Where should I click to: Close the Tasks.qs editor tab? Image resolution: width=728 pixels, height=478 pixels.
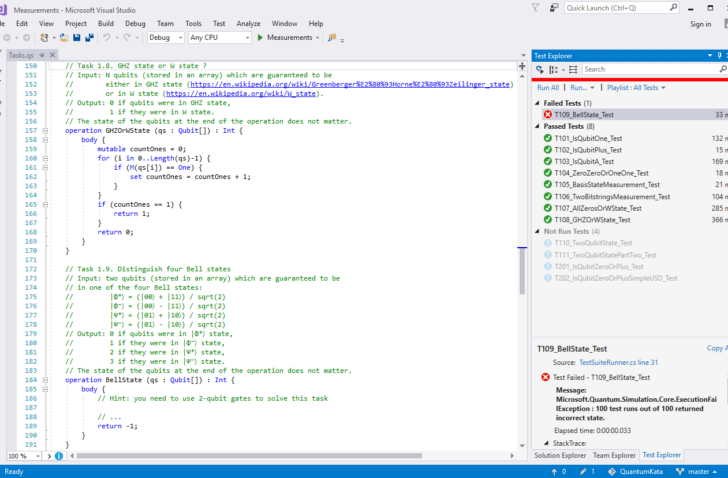tap(52, 55)
